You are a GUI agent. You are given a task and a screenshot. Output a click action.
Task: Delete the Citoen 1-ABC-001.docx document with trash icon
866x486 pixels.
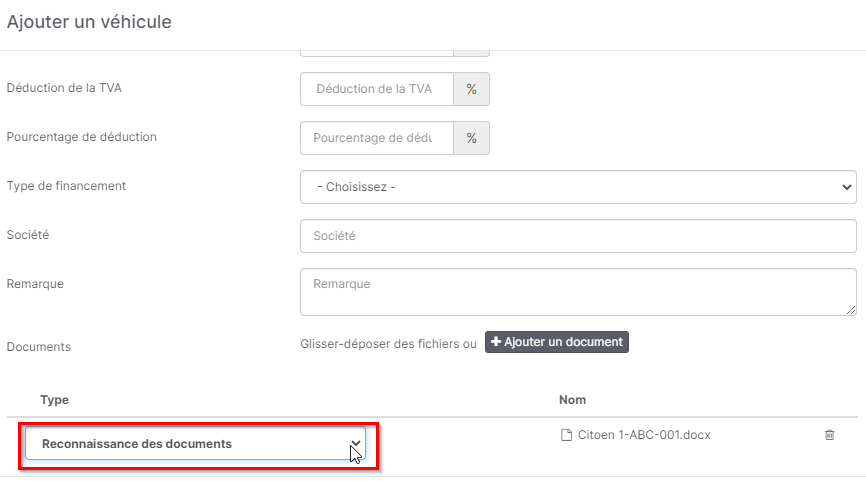coord(829,435)
